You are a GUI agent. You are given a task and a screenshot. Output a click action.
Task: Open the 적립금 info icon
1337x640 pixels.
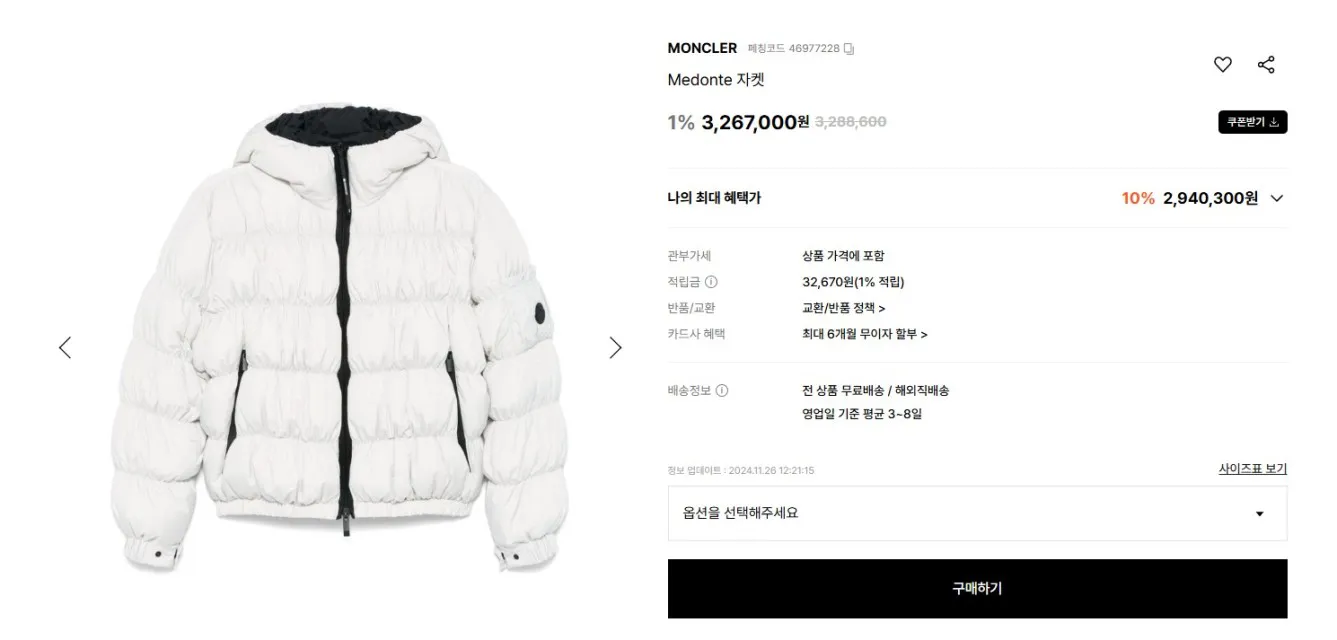711,282
